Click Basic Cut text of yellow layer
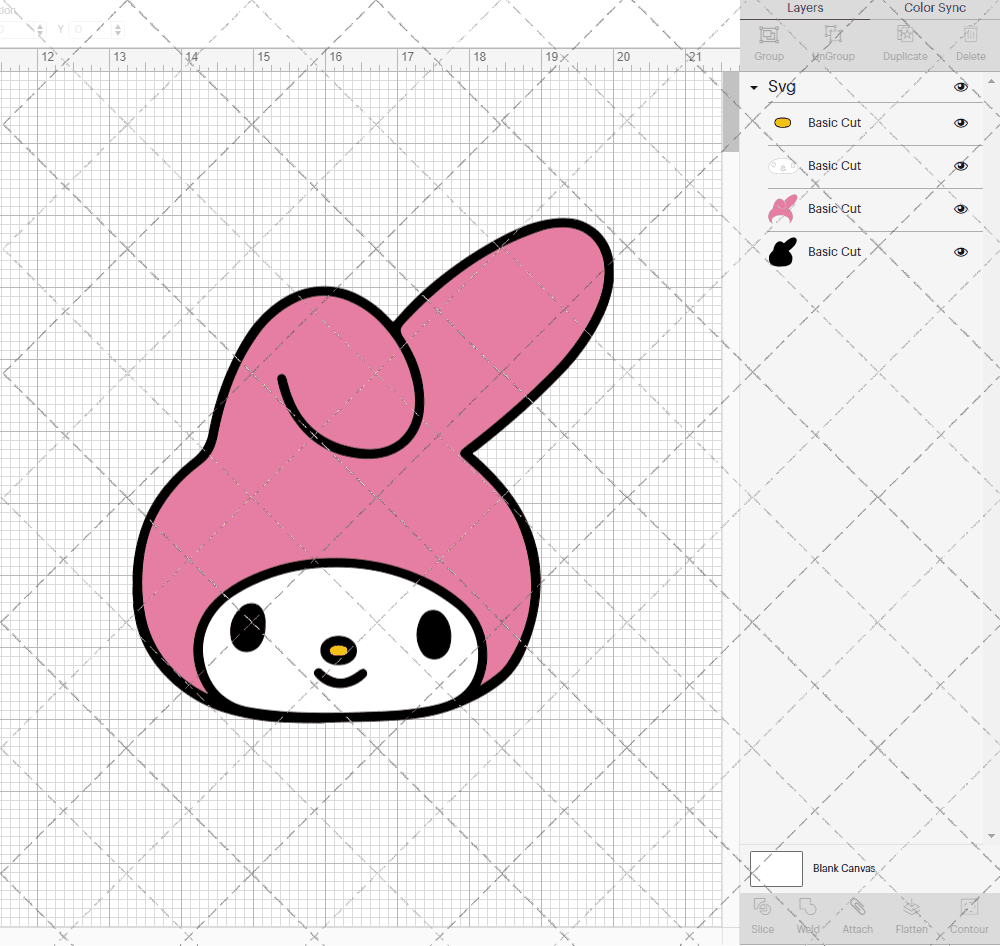 click(x=834, y=123)
